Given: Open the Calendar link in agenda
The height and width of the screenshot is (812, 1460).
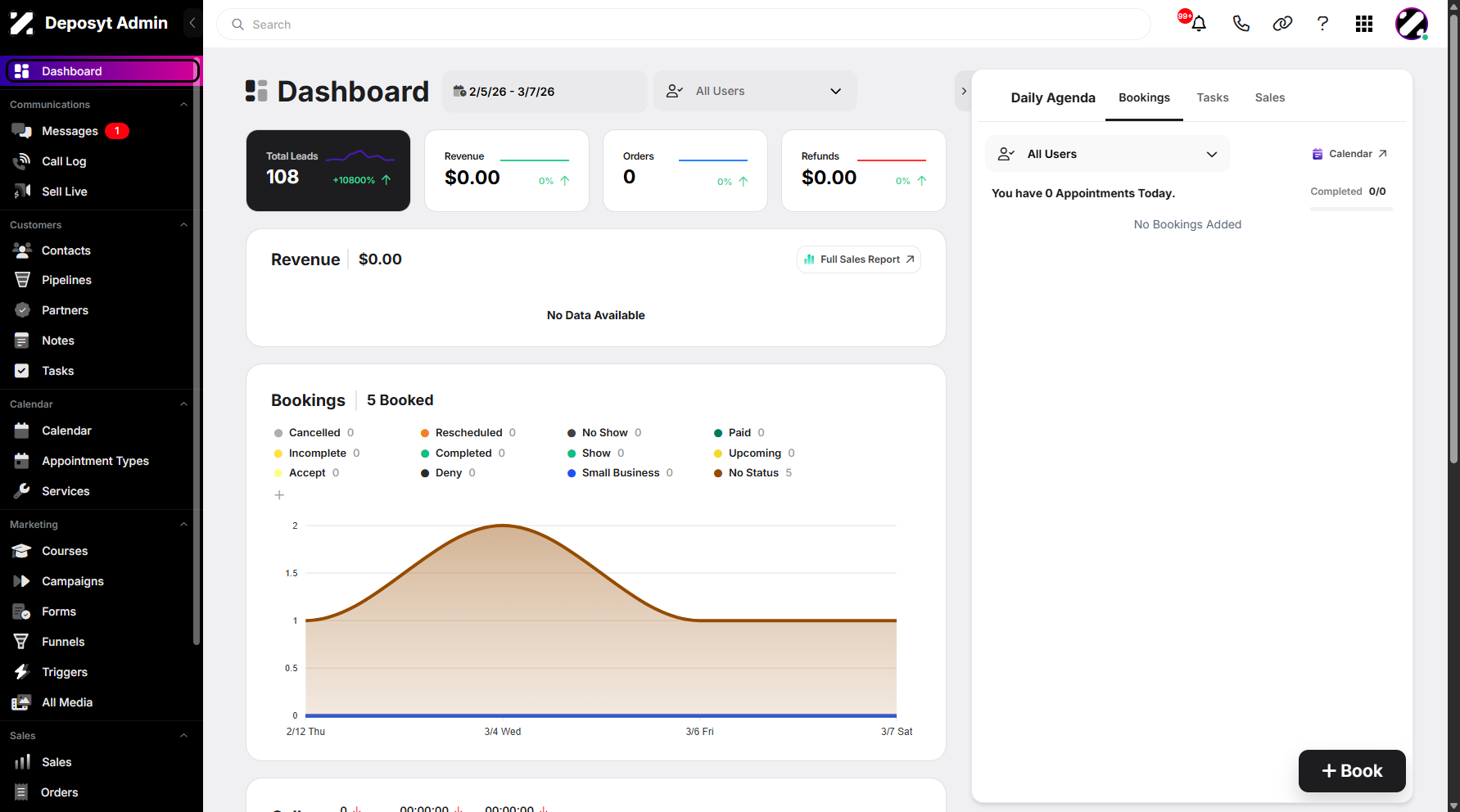Looking at the screenshot, I should tap(1349, 154).
